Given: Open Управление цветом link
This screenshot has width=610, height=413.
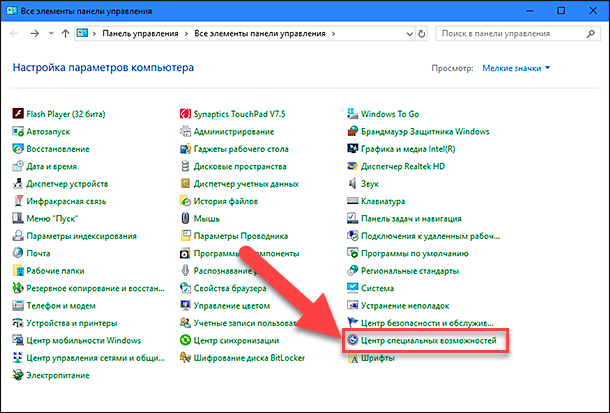Looking at the screenshot, I should [x=232, y=306].
